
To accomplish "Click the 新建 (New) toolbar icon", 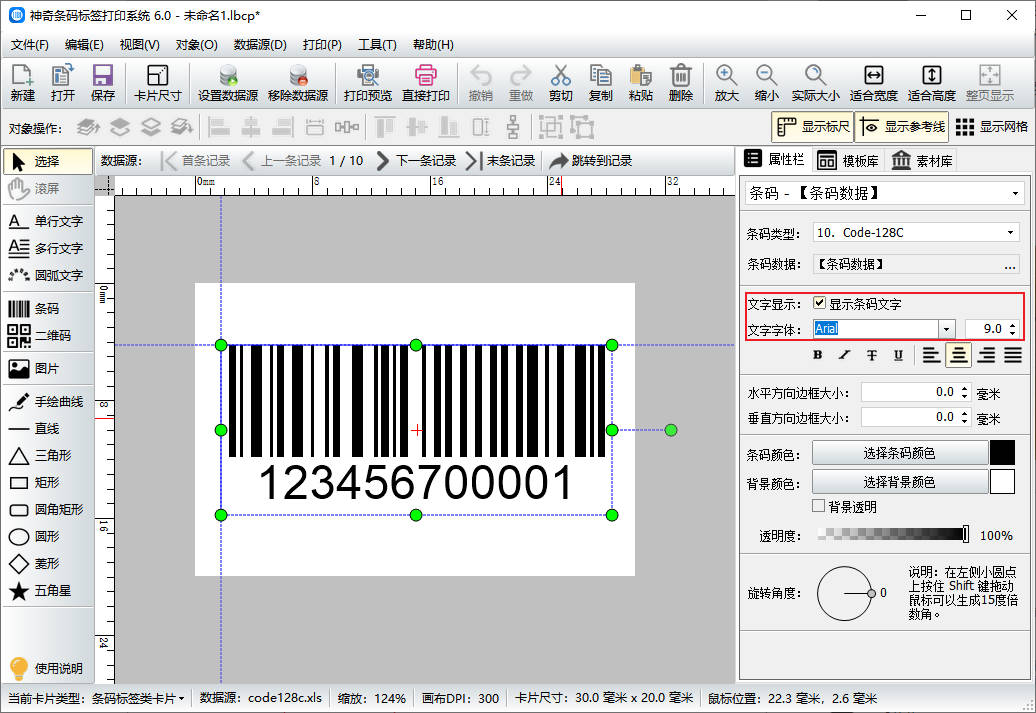I will point(22,83).
